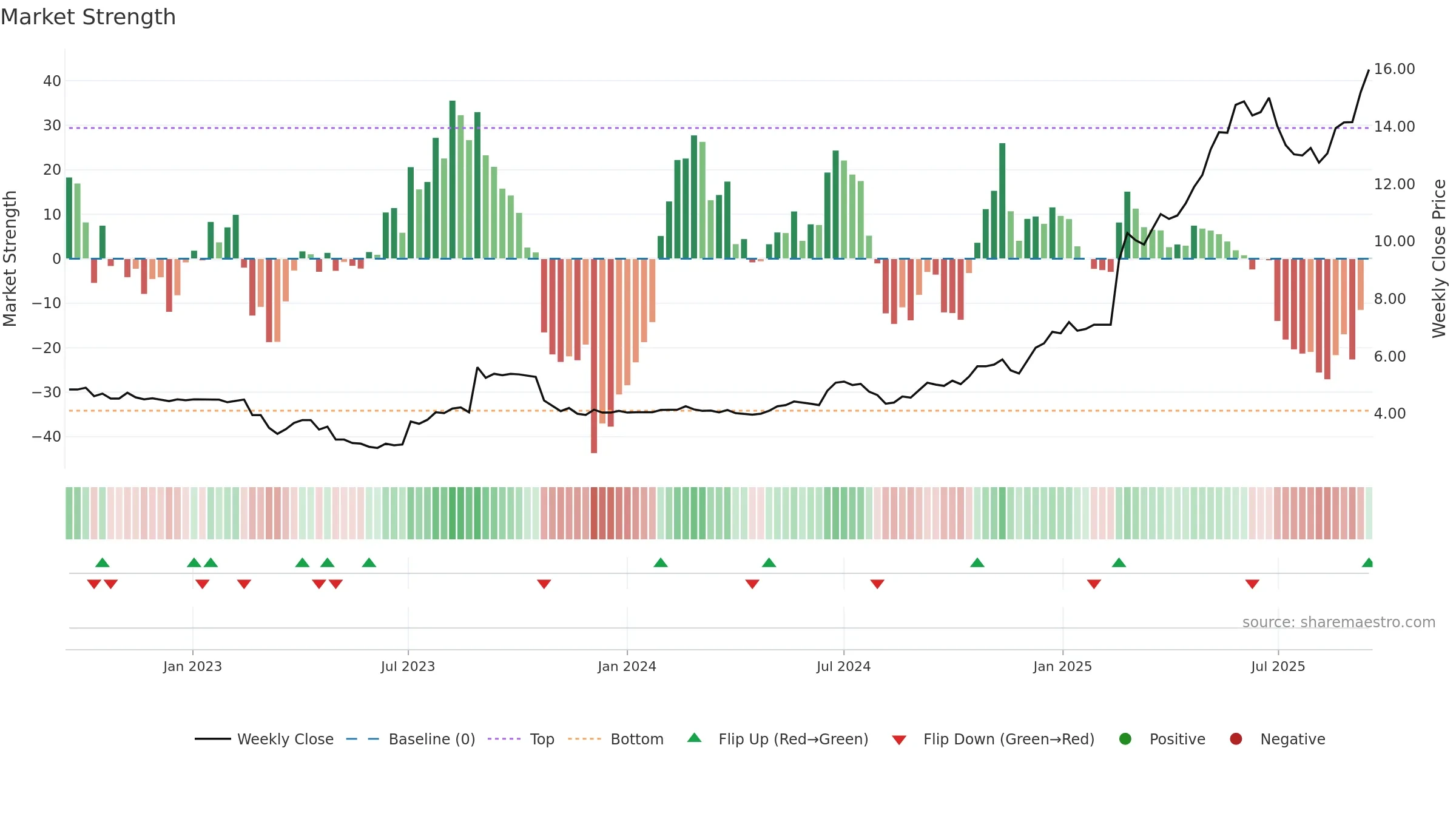Click the green flip-up marker just after Jan 2024
1456x819 pixels.
[661, 562]
